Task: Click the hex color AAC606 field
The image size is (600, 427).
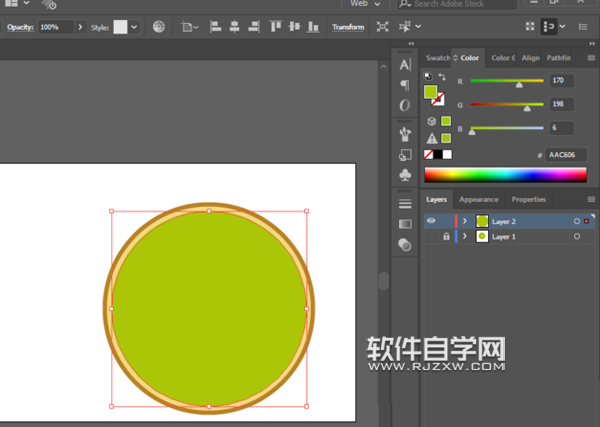Action: pos(566,155)
